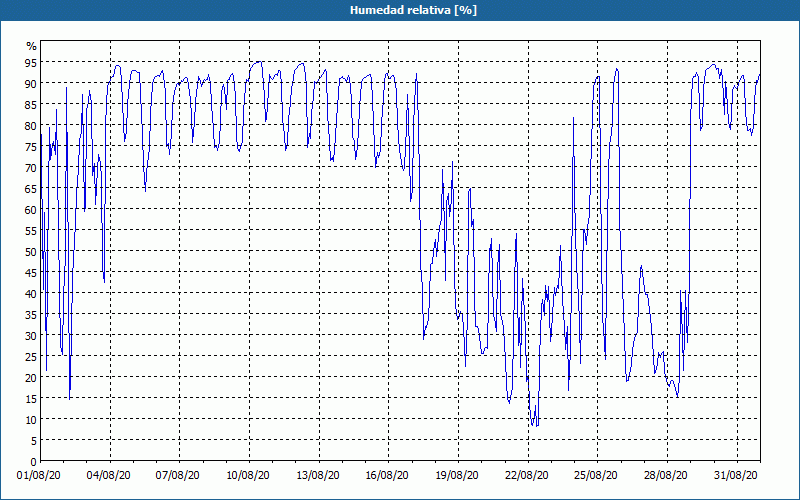Select the 90 value on the Y-axis
800x500 pixels.
31,83
